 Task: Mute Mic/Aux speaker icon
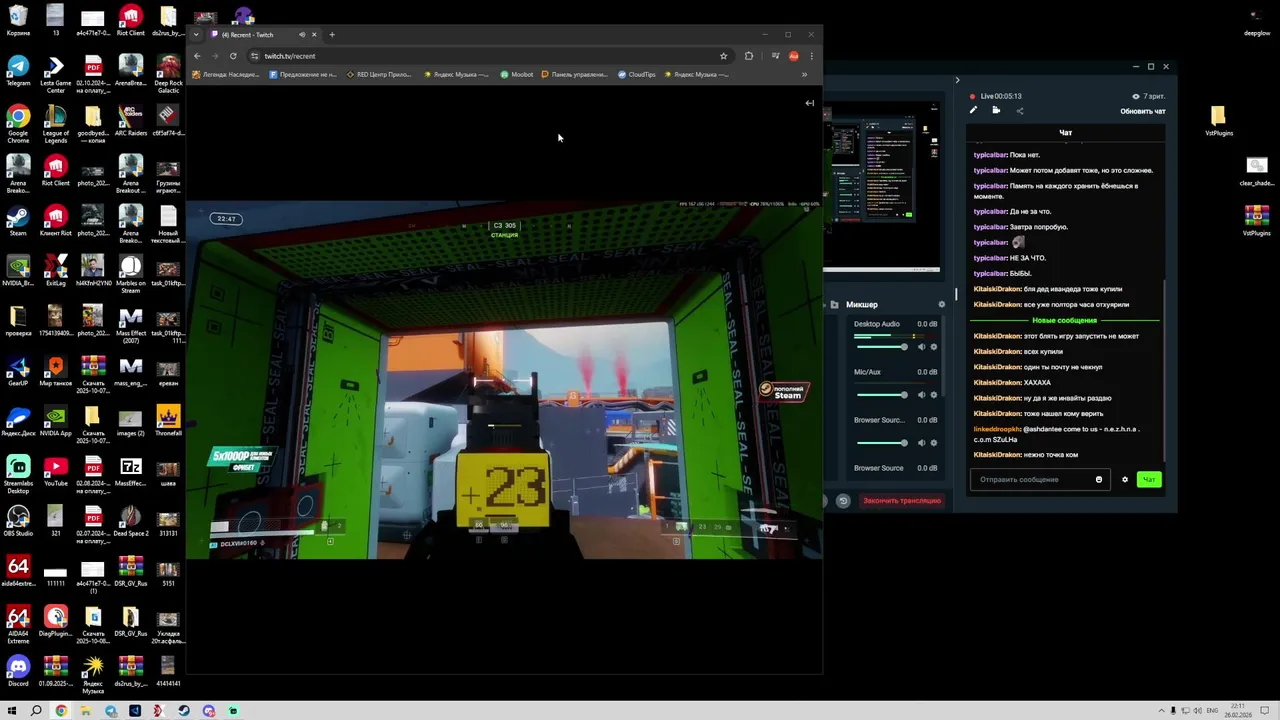(921, 395)
